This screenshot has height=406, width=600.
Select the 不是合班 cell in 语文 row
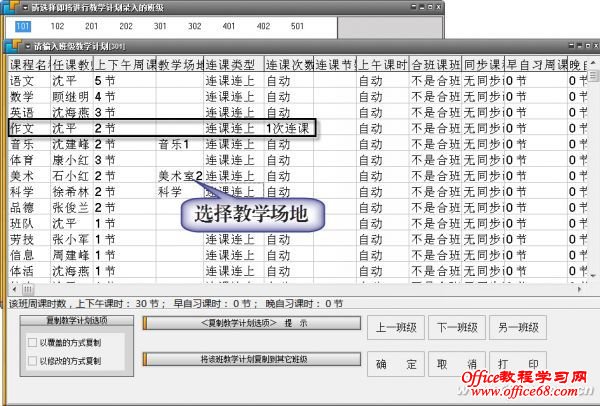tap(435, 81)
